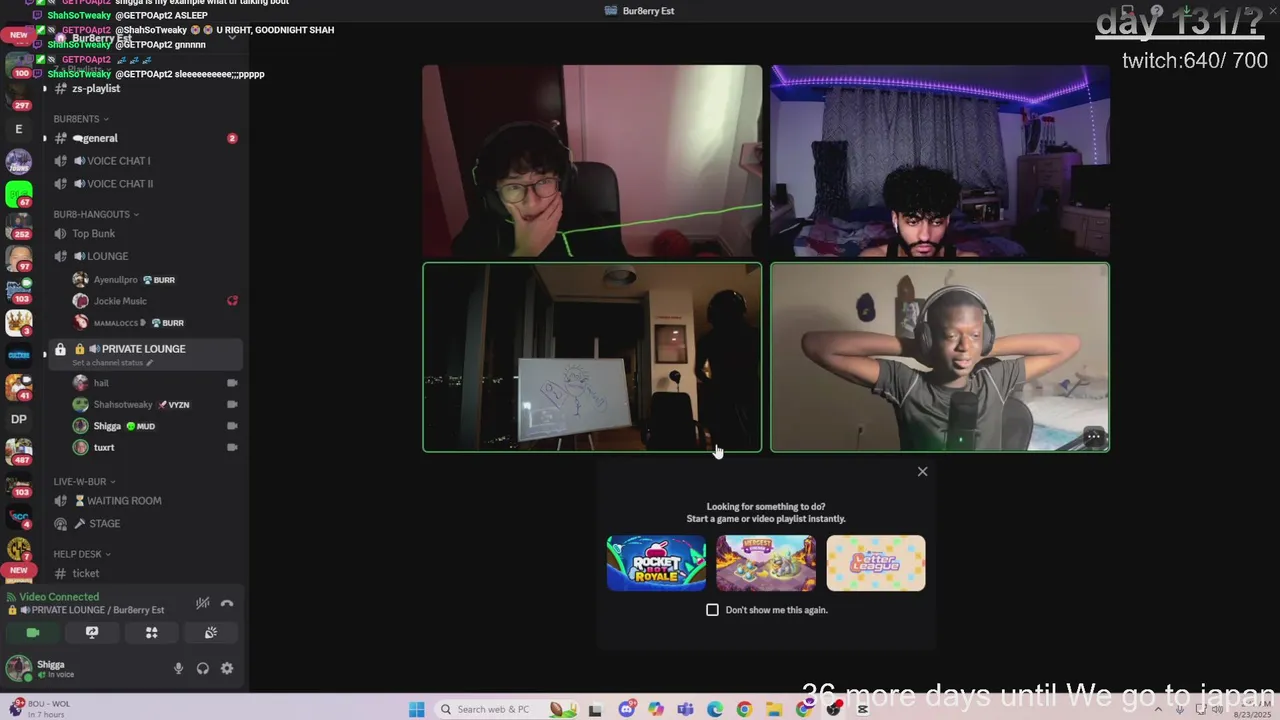Screen dimensions: 1280x720
Task: Open crown server icon with 3 badge
Action: tap(19, 322)
